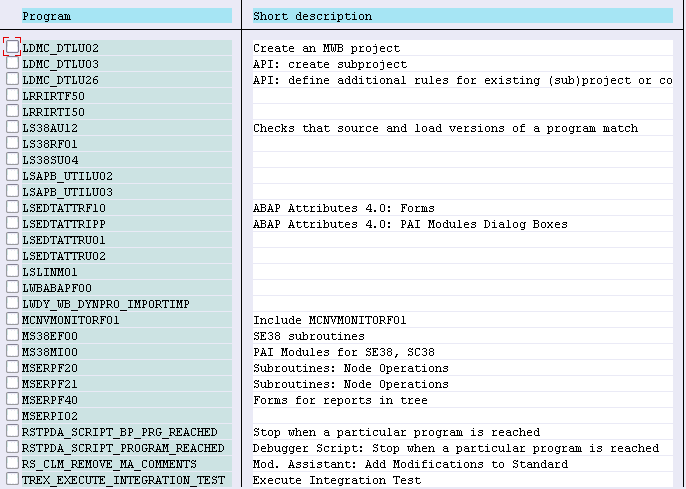This screenshot has height=489, width=686.
Task: Click program name RS_CLM_REMOVE_MA_COMMENTS
Action: (x=109, y=464)
